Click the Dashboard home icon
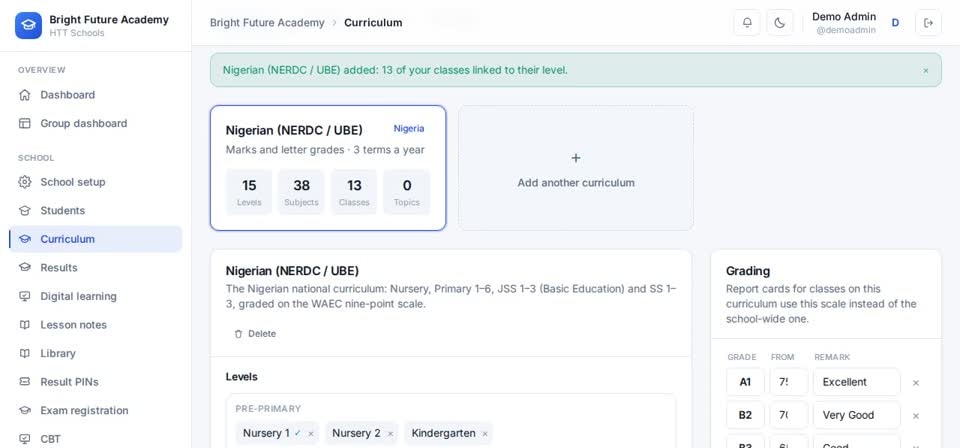 tap(24, 95)
